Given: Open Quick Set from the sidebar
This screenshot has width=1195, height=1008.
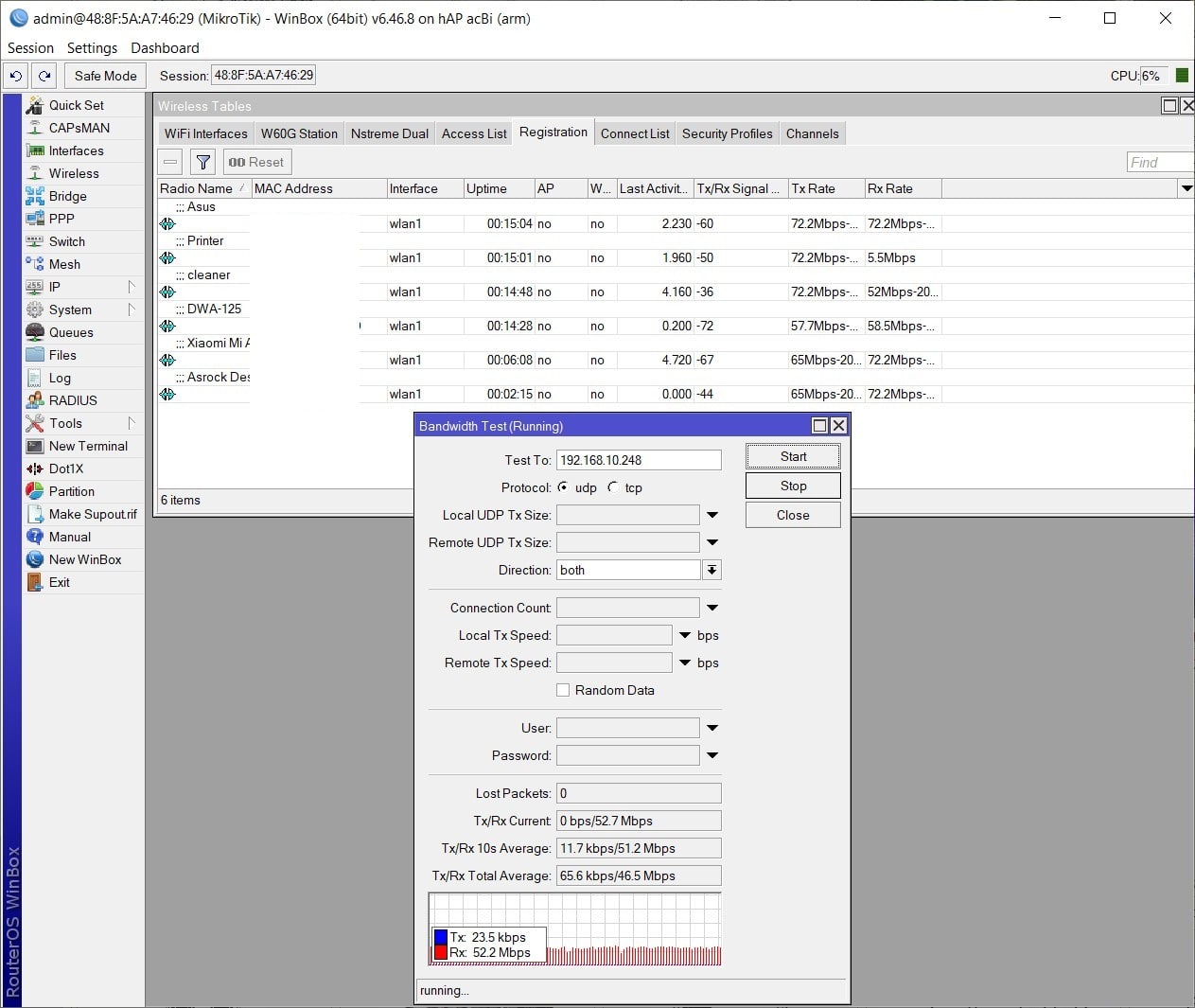Looking at the screenshot, I should (76, 105).
